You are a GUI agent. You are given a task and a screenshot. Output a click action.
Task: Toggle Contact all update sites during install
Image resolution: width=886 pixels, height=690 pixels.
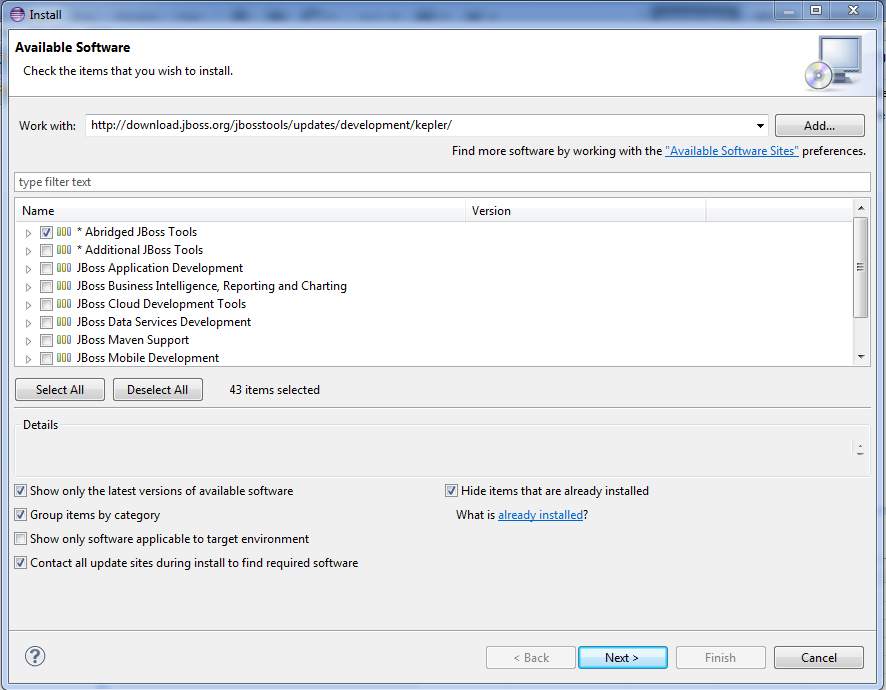click(20, 563)
